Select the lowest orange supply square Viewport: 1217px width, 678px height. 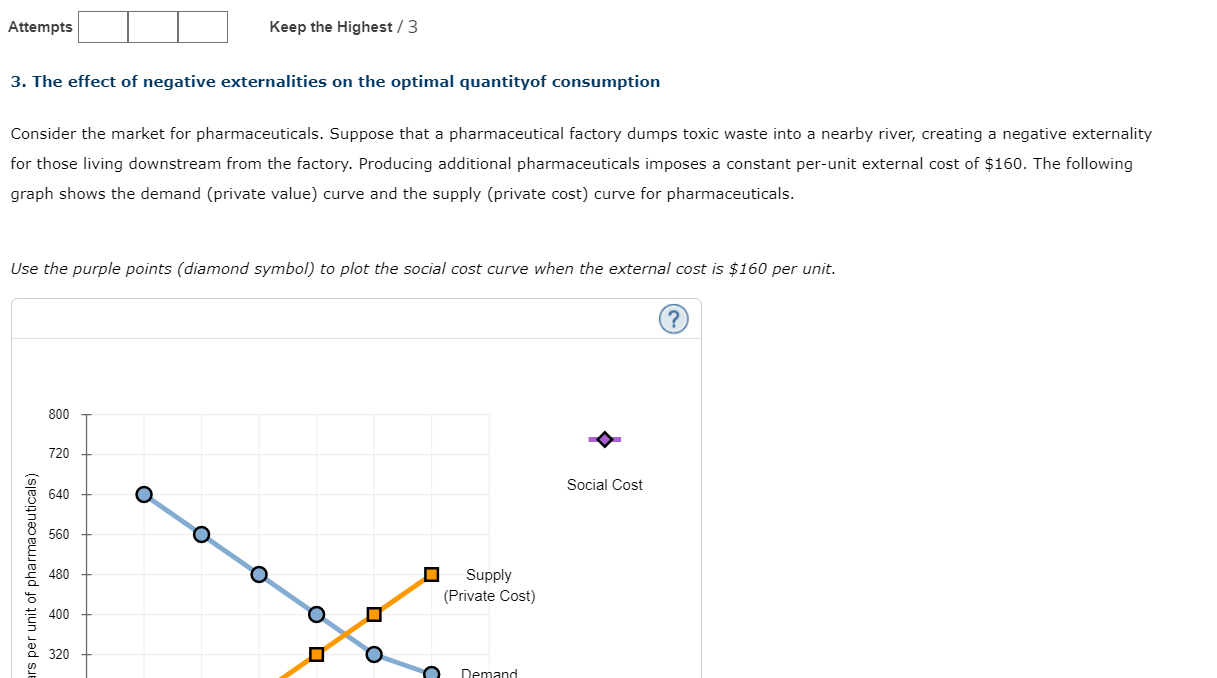point(315,654)
